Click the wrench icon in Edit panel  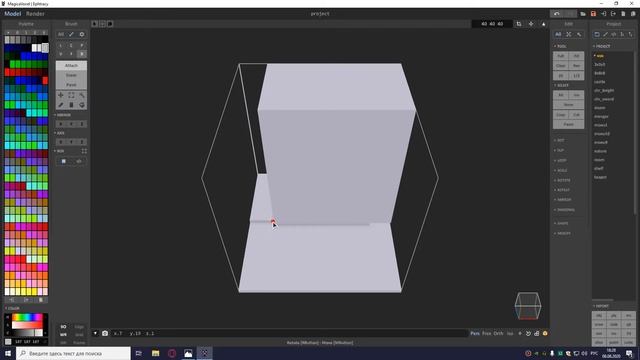tap(579, 34)
